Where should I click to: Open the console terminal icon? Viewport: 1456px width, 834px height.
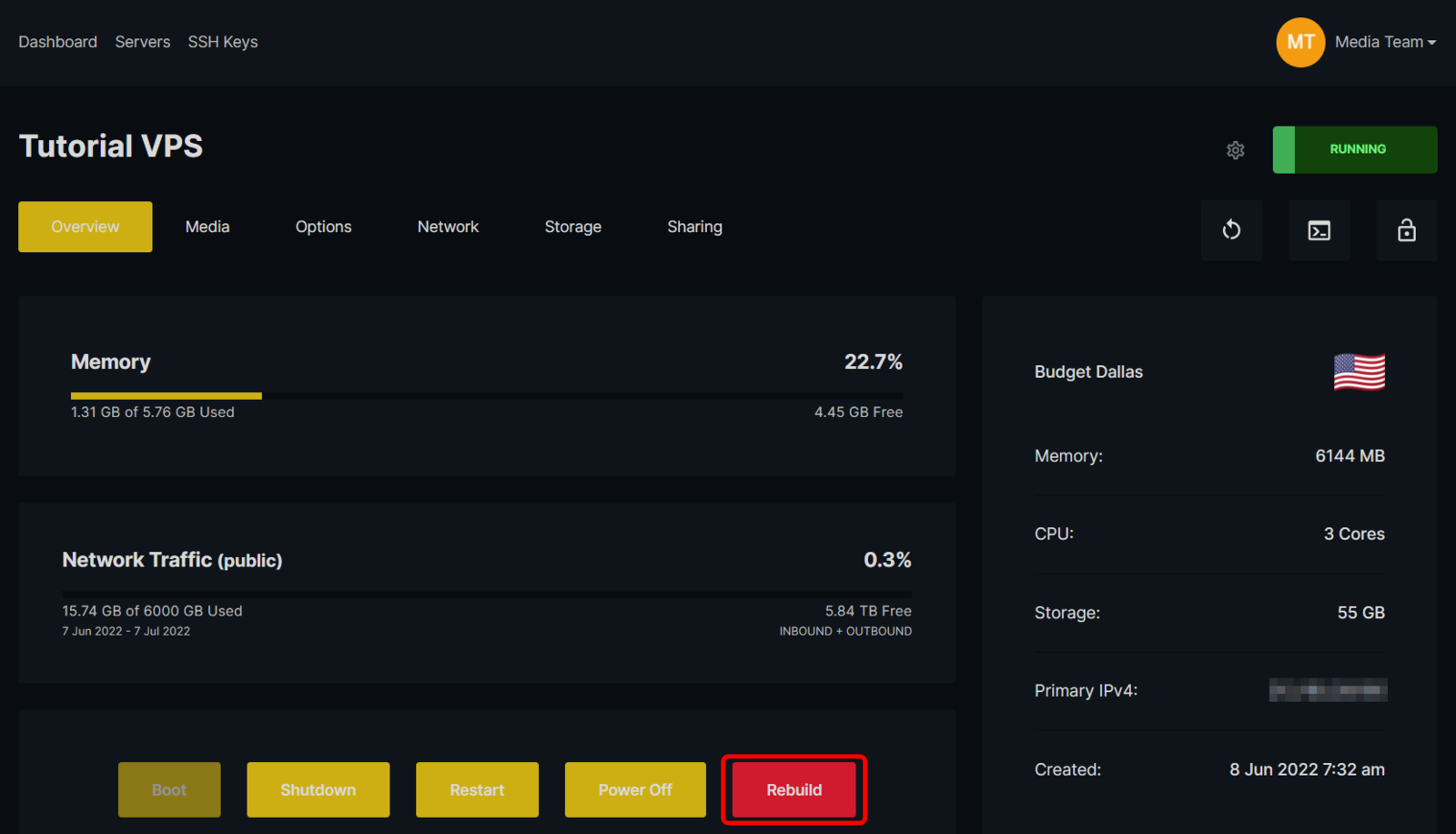(1319, 230)
